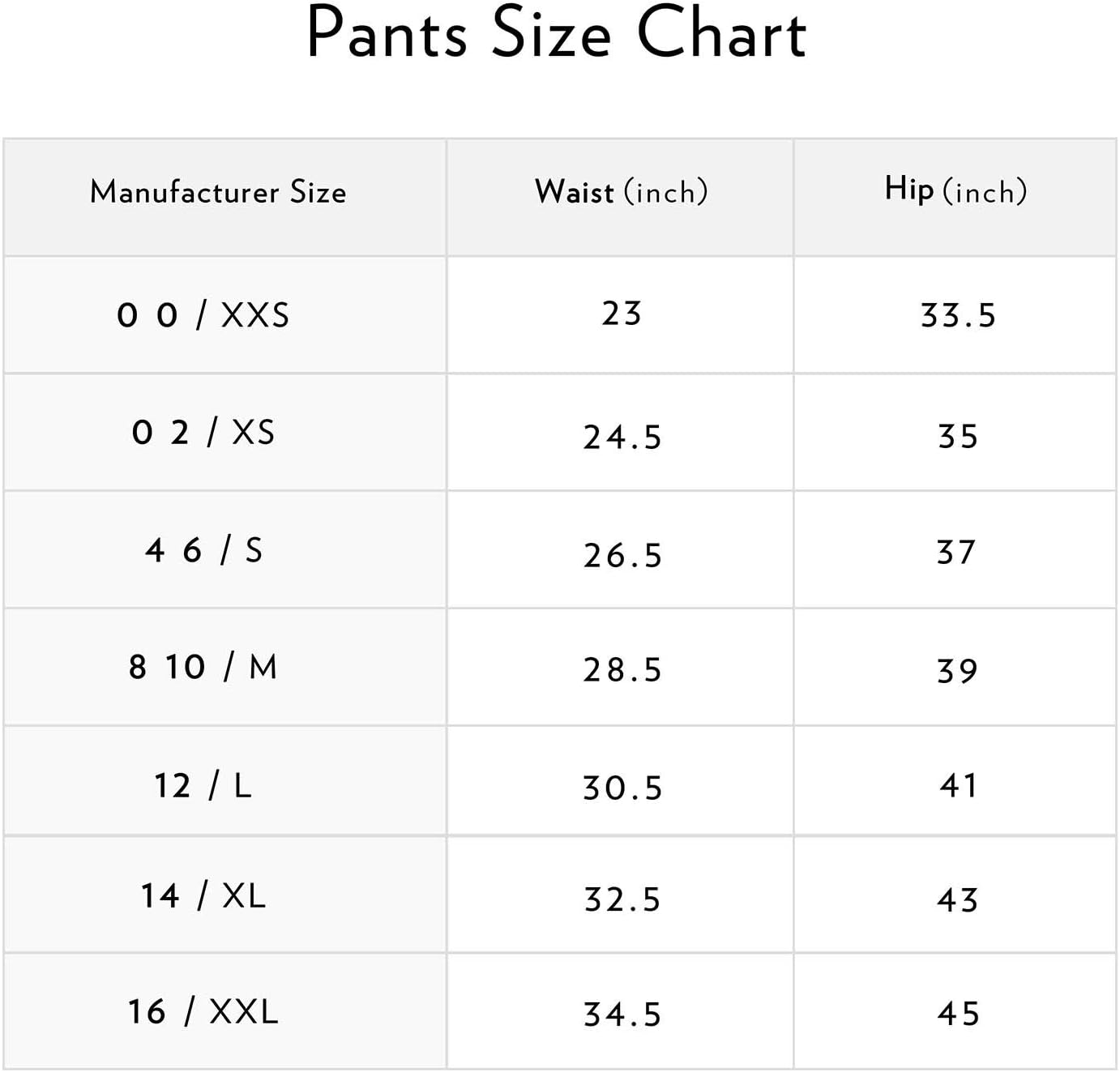Select waist value 24.5

click(x=622, y=438)
